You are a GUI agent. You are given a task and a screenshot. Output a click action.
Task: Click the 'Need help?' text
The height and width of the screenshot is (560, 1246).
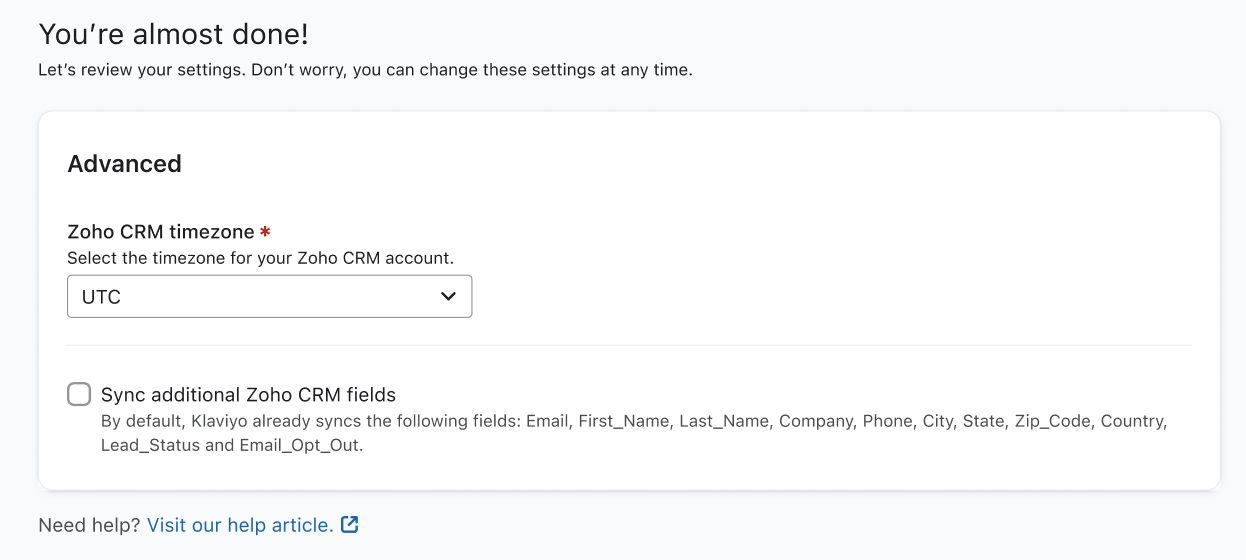coord(89,525)
